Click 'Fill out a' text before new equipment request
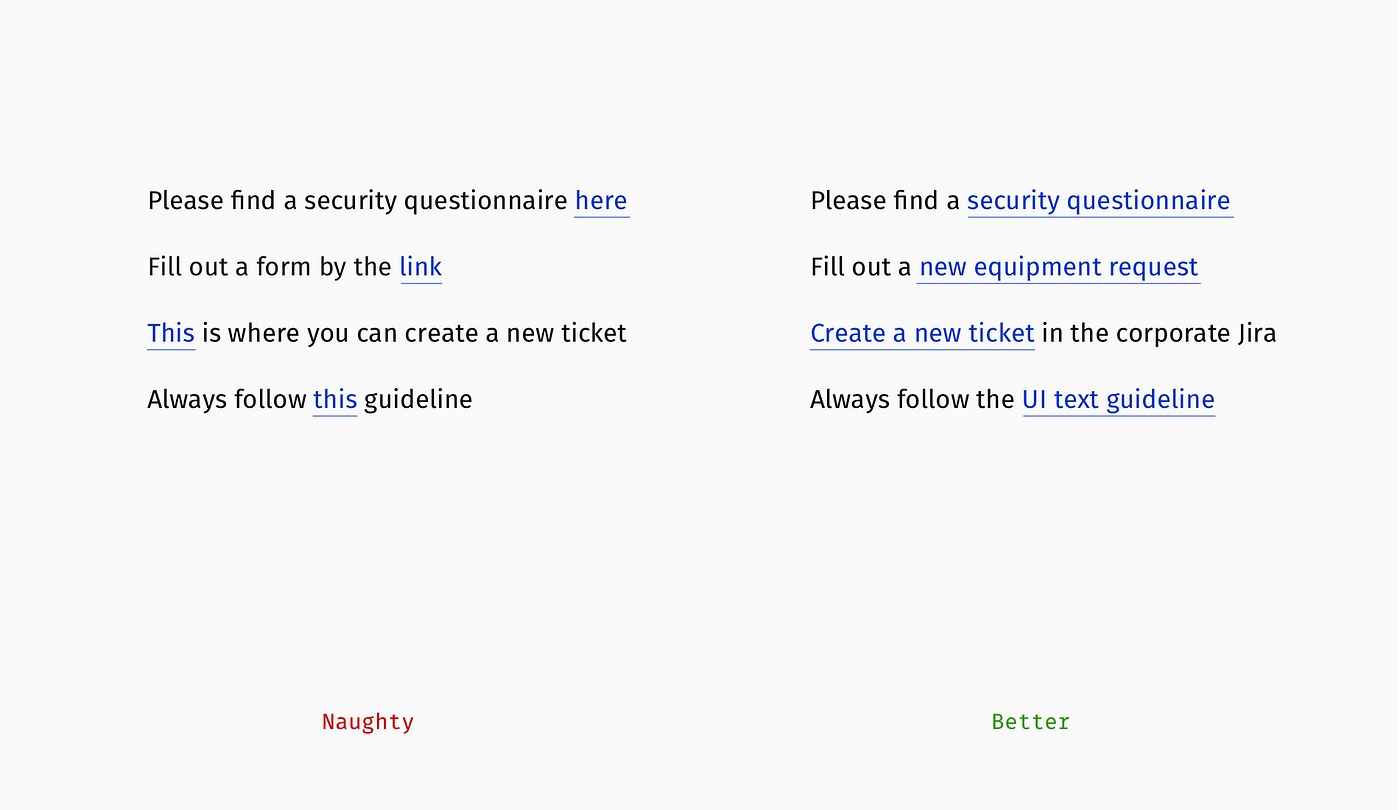This screenshot has width=1400, height=810. pyautogui.click(x=861, y=267)
